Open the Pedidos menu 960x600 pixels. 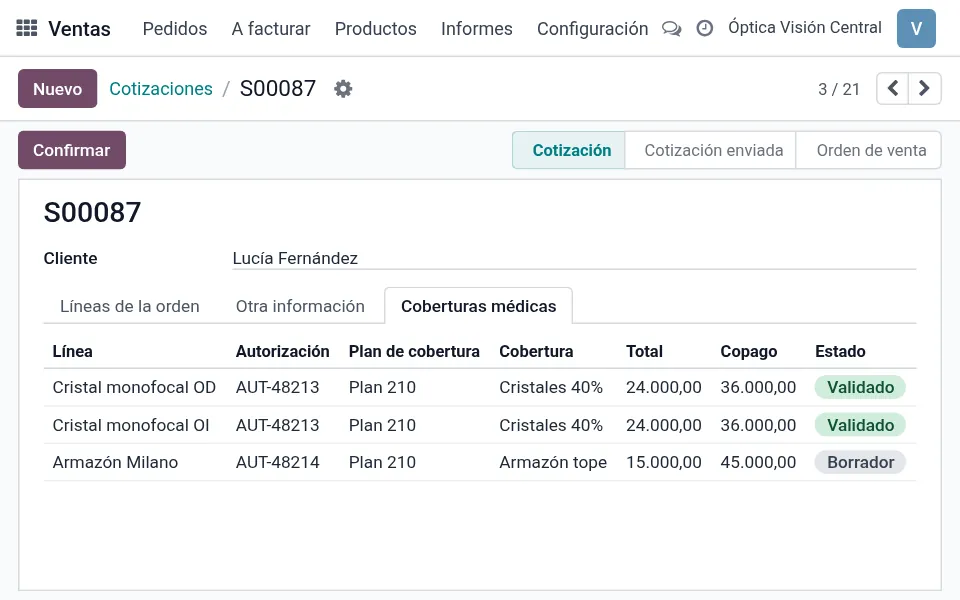coord(174,29)
